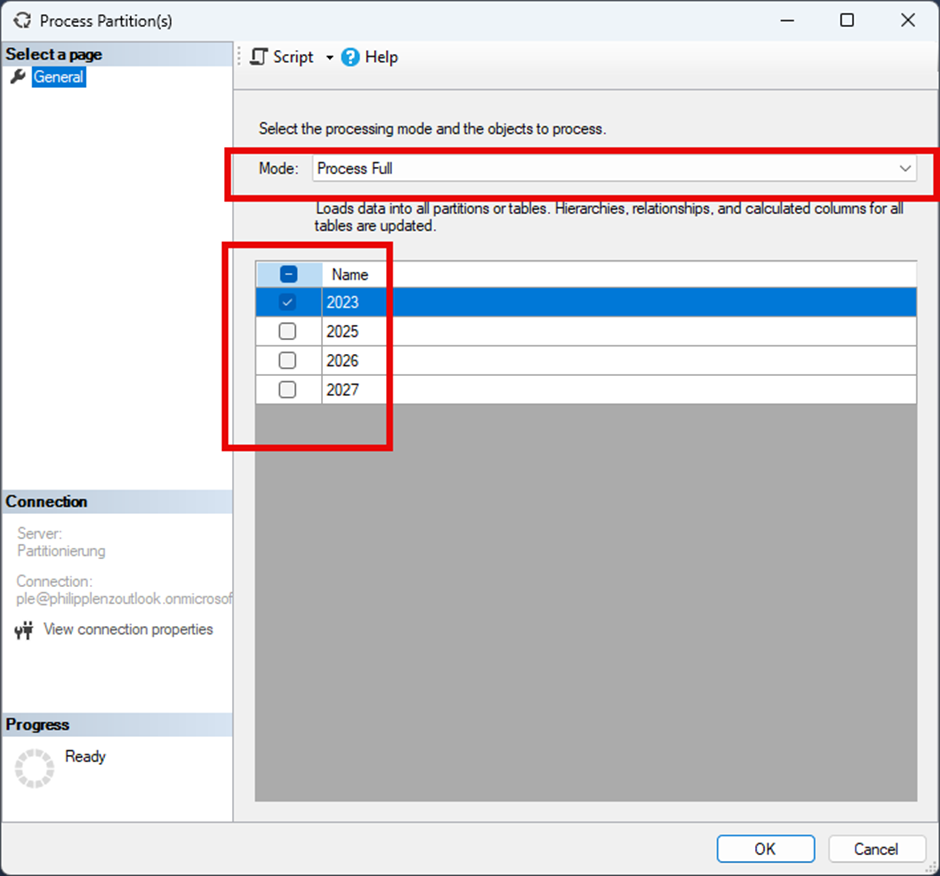Uncheck the 2023 partition checkbox
This screenshot has width=940, height=876.
click(287, 302)
